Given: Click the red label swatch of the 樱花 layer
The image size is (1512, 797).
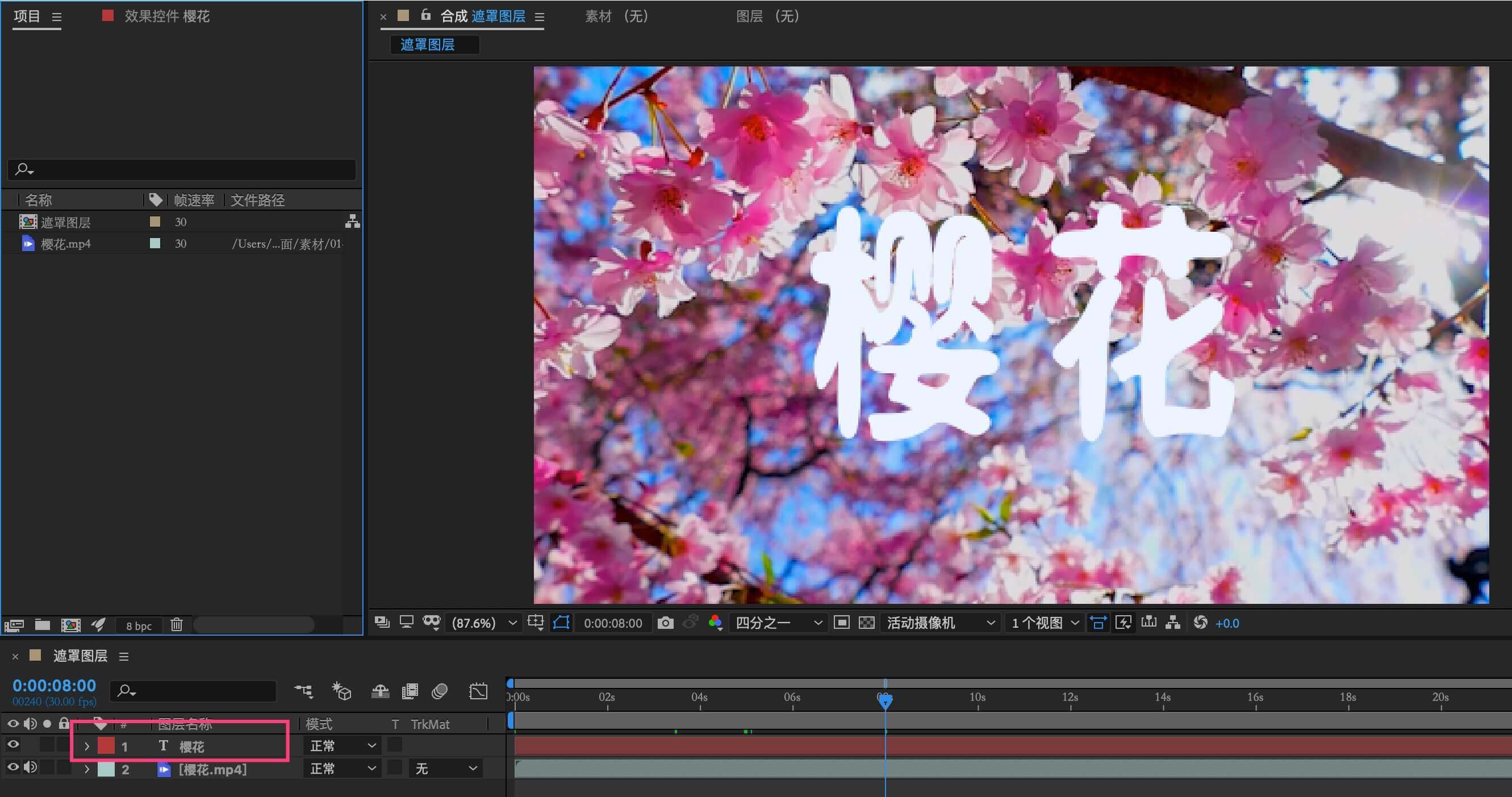Looking at the screenshot, I should (x=106, y=746).
